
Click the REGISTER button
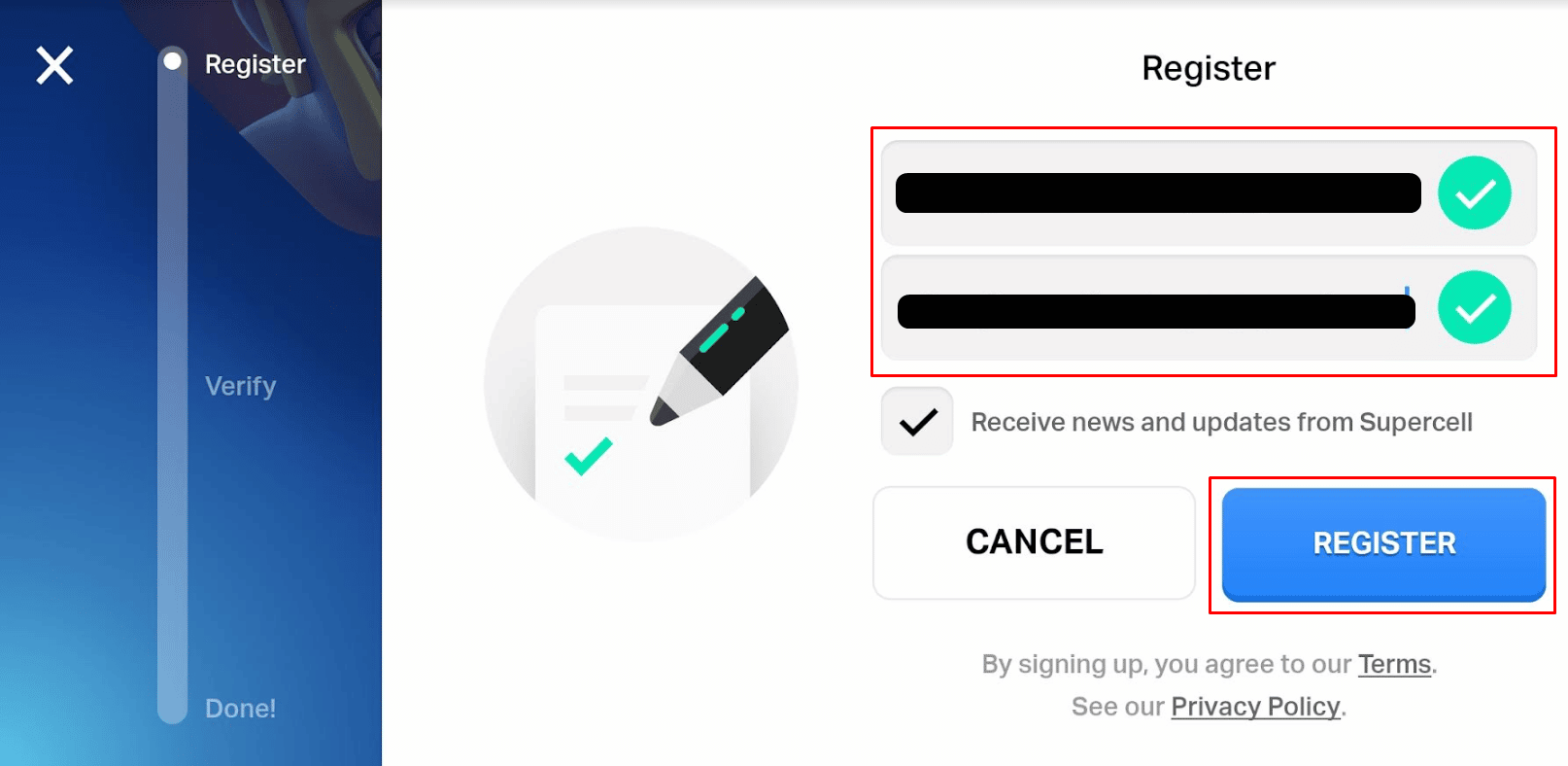(1383, 544)
